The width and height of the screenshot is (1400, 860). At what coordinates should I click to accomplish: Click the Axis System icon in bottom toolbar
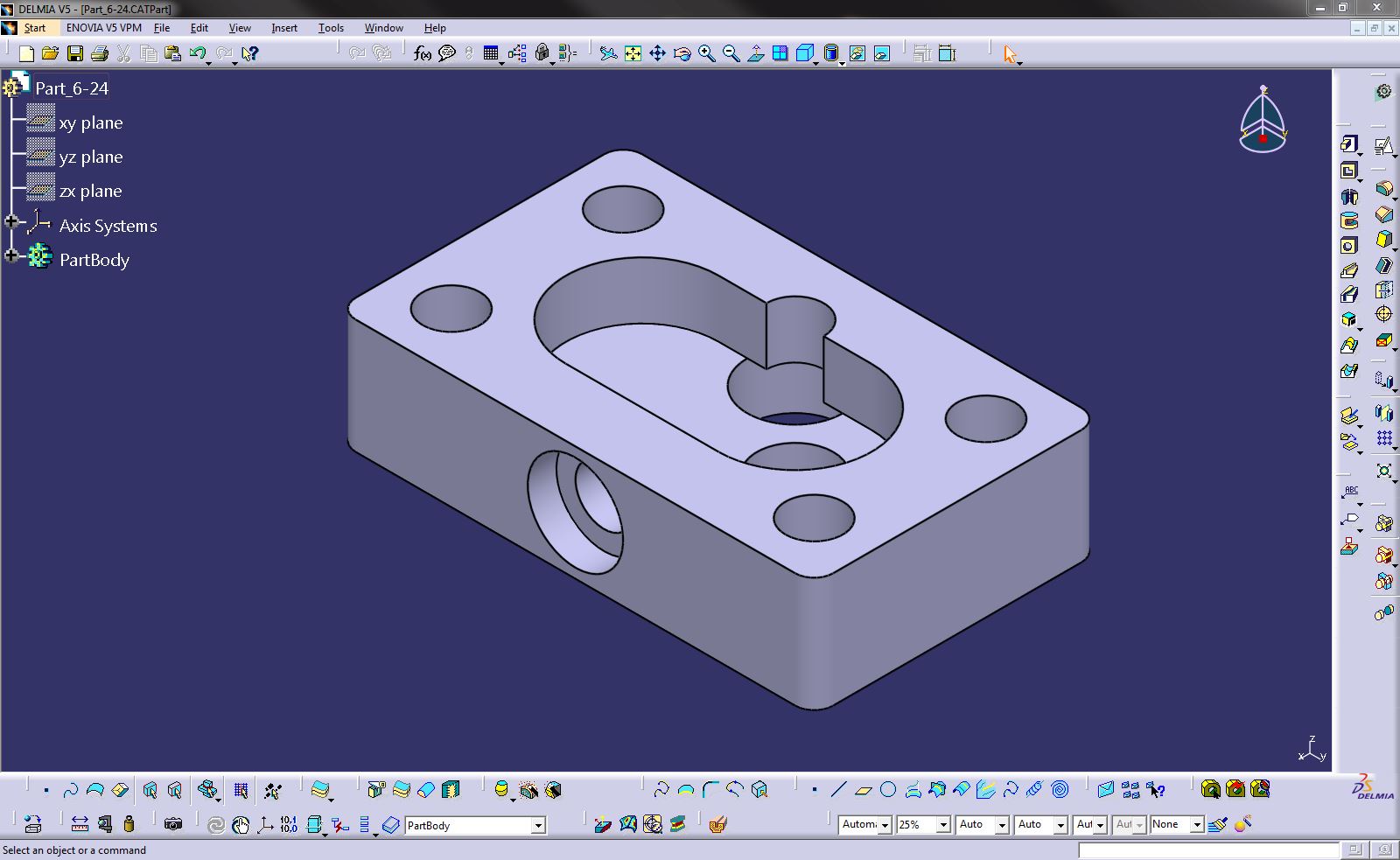(x=264, y=824)
